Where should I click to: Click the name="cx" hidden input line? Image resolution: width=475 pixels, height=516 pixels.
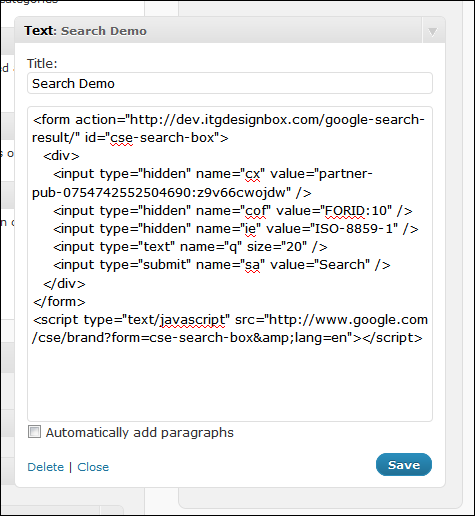[x=213, y=174]
